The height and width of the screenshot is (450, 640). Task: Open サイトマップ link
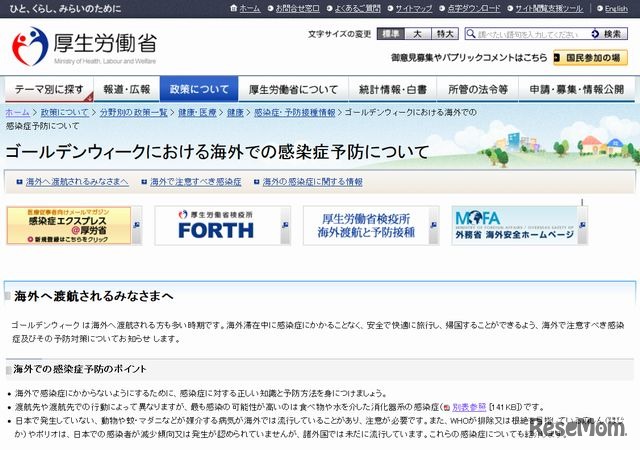[x=413, y=8]
